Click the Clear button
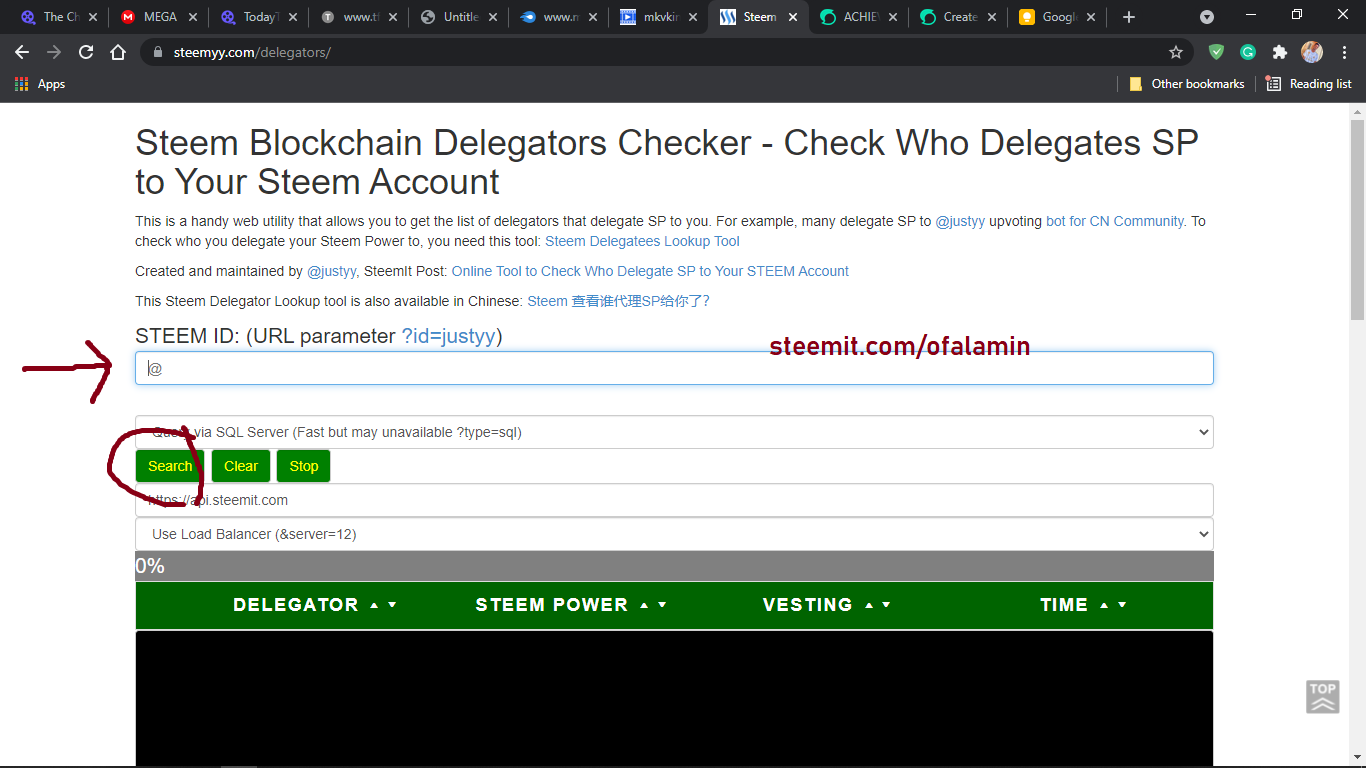This screenshot has height=768, width=1366. pyautogui.click(x=241, y=466)
